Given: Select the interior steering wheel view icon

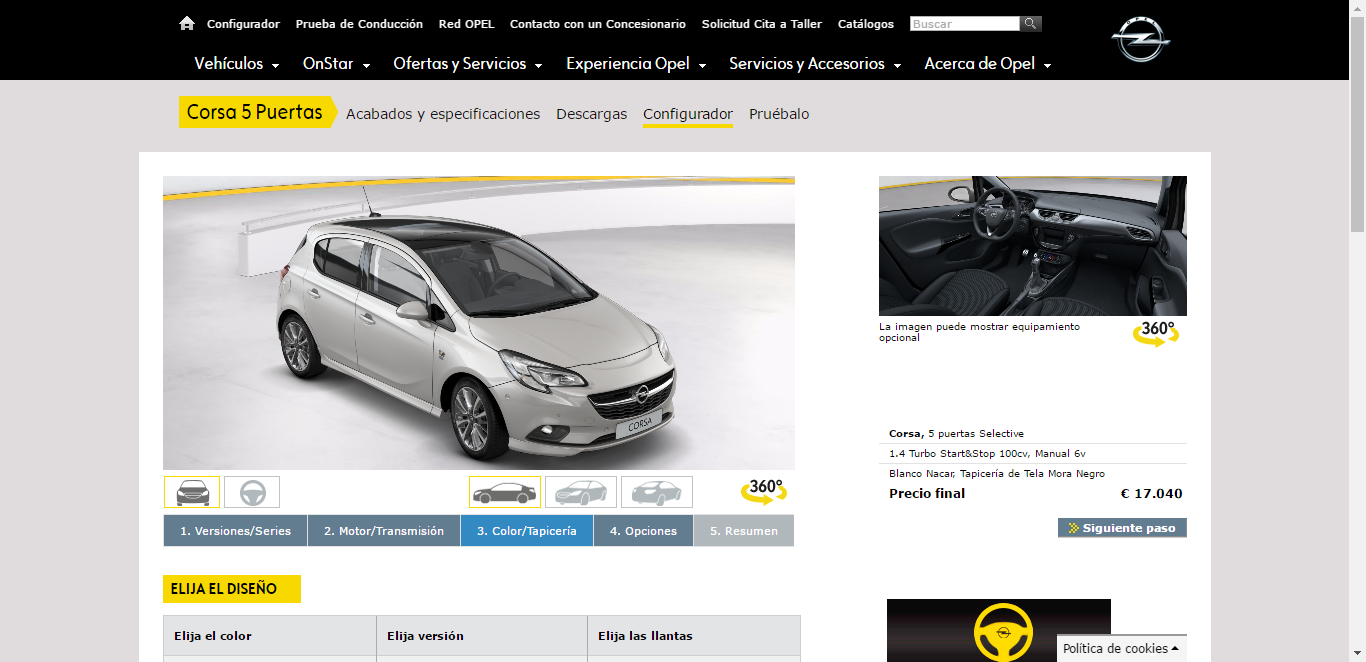Looking at the screenshot, I should 252,492.
